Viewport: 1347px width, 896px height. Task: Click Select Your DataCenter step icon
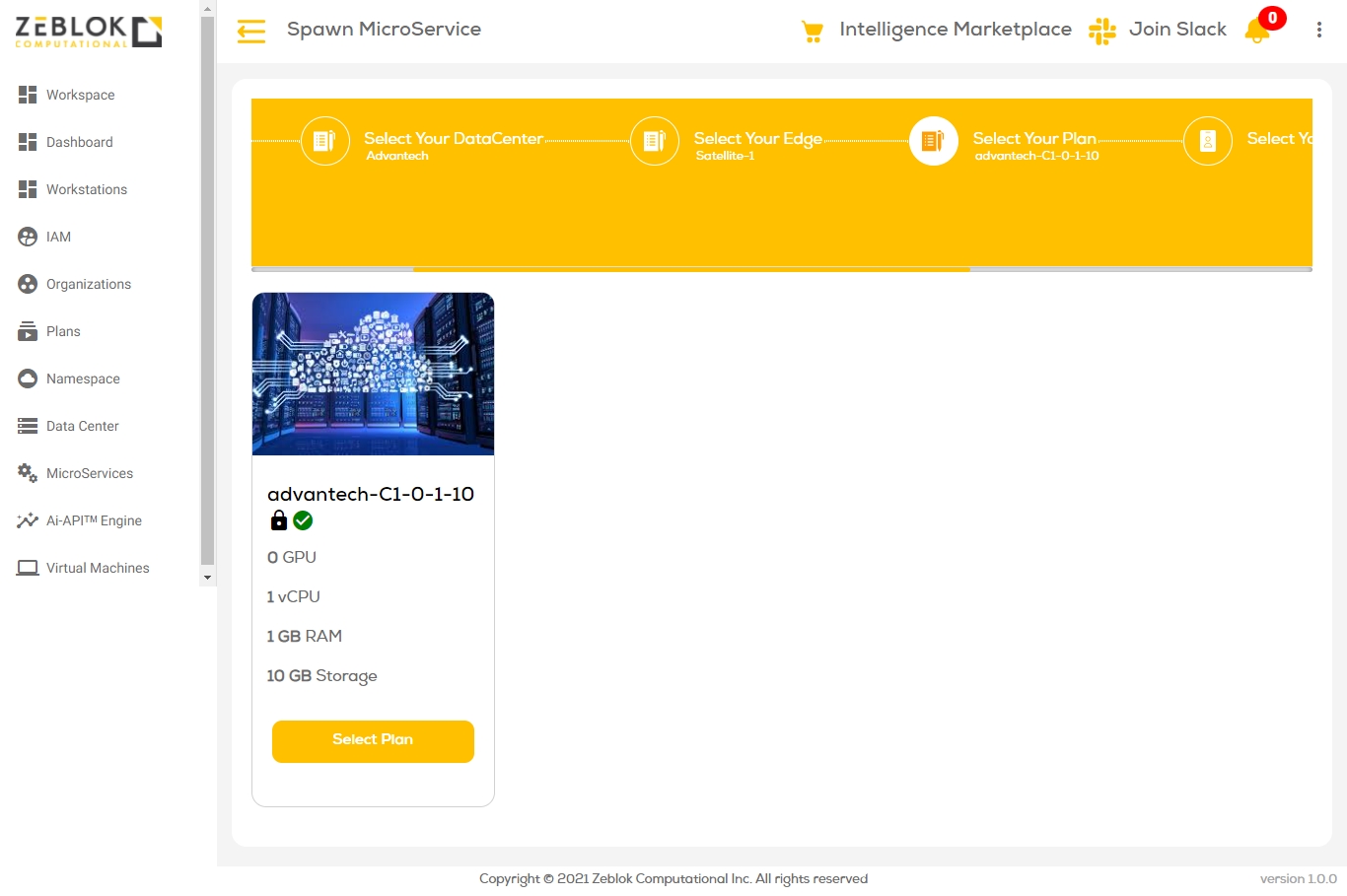click(324, 141)
